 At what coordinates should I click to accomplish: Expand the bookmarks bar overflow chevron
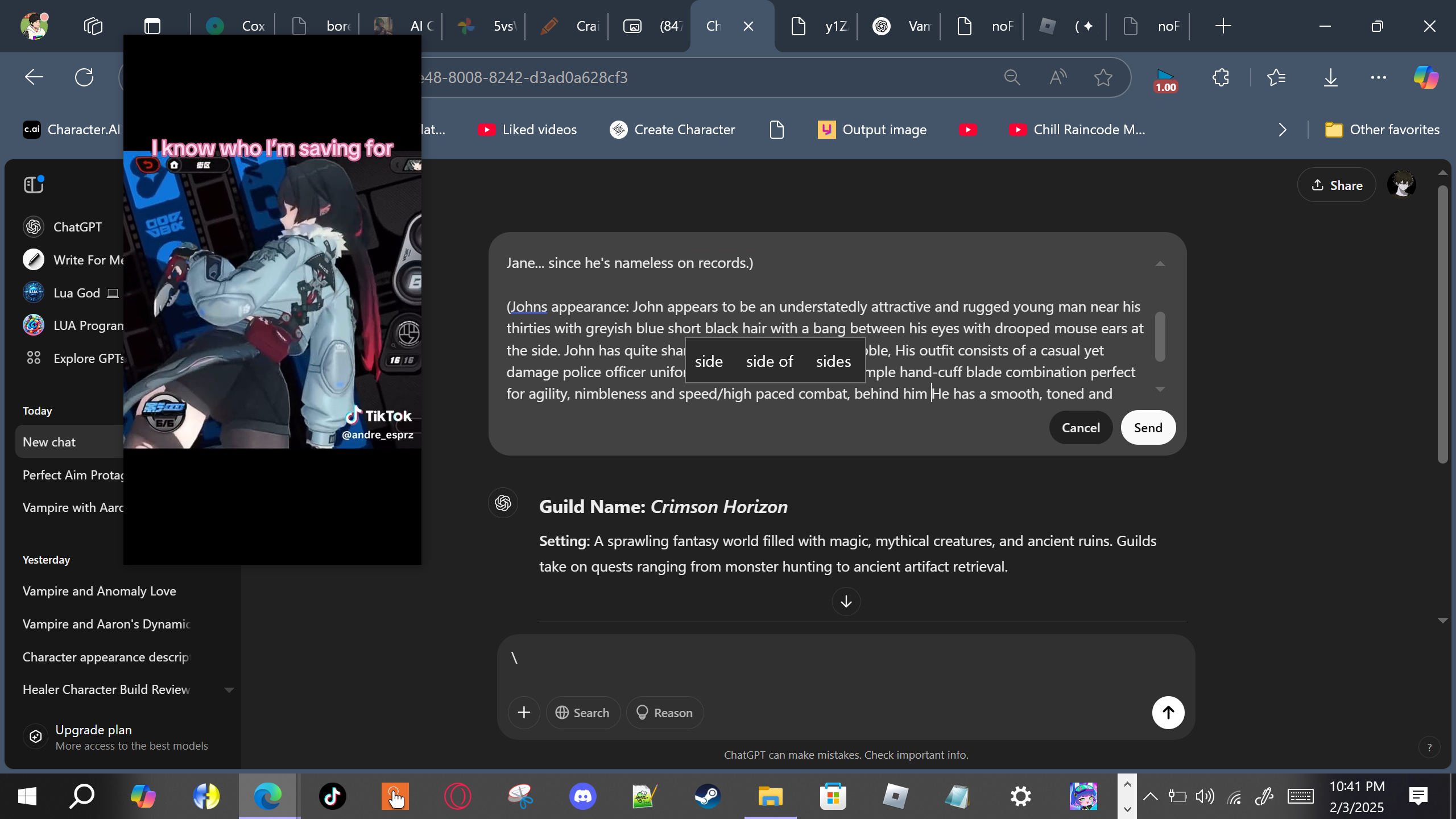[1282, 130]
